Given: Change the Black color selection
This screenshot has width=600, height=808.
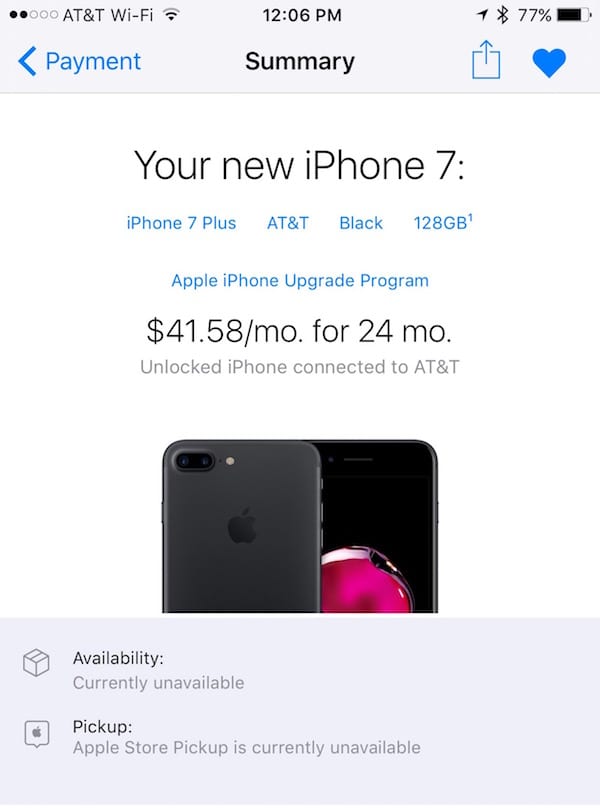Looking at the screenshot, I should (x=361, y=223).
